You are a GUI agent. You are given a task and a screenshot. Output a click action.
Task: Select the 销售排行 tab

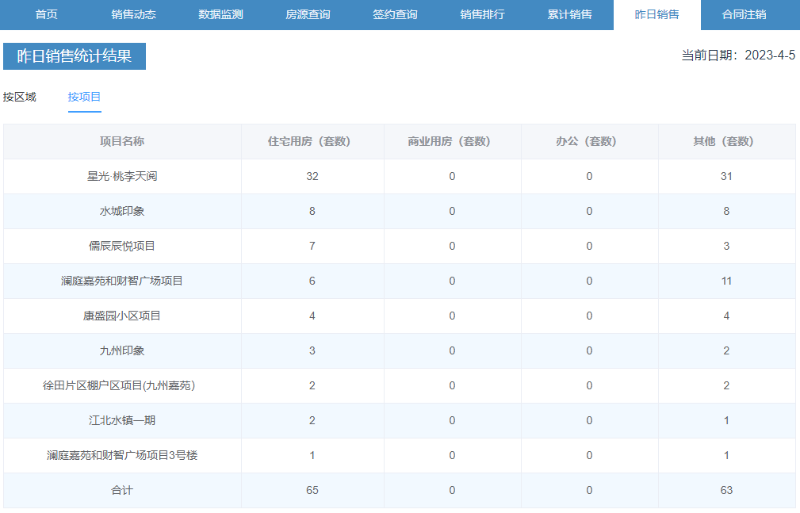click(482, 15)
